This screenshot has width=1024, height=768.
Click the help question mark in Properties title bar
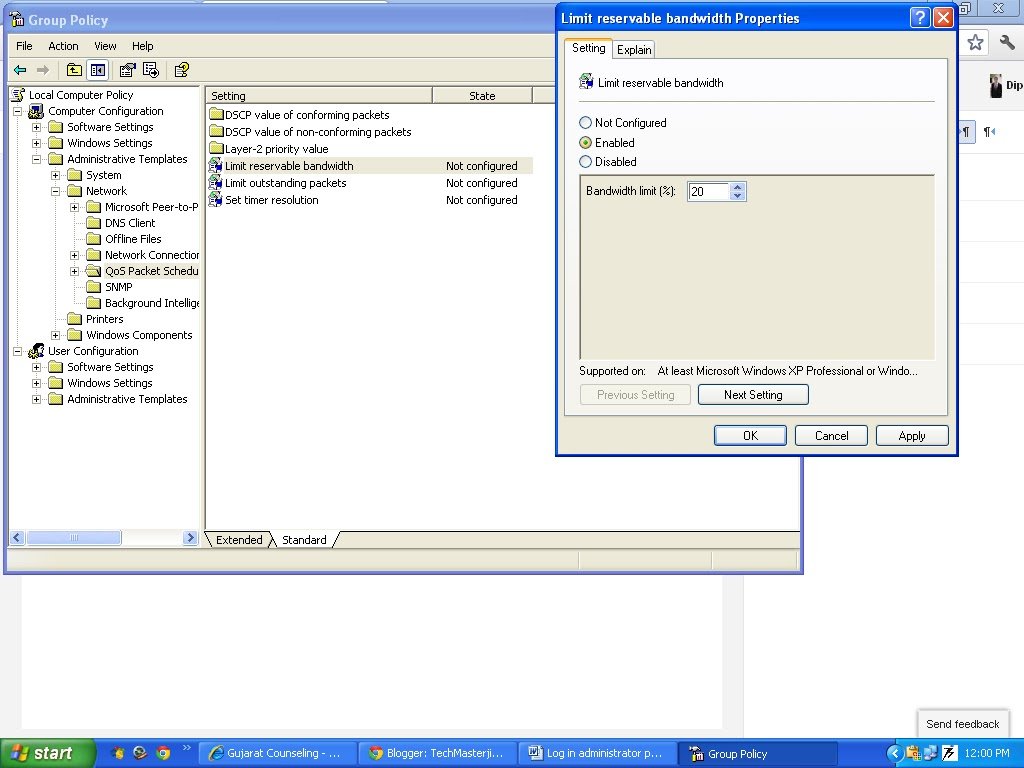[x=920, y=18]
